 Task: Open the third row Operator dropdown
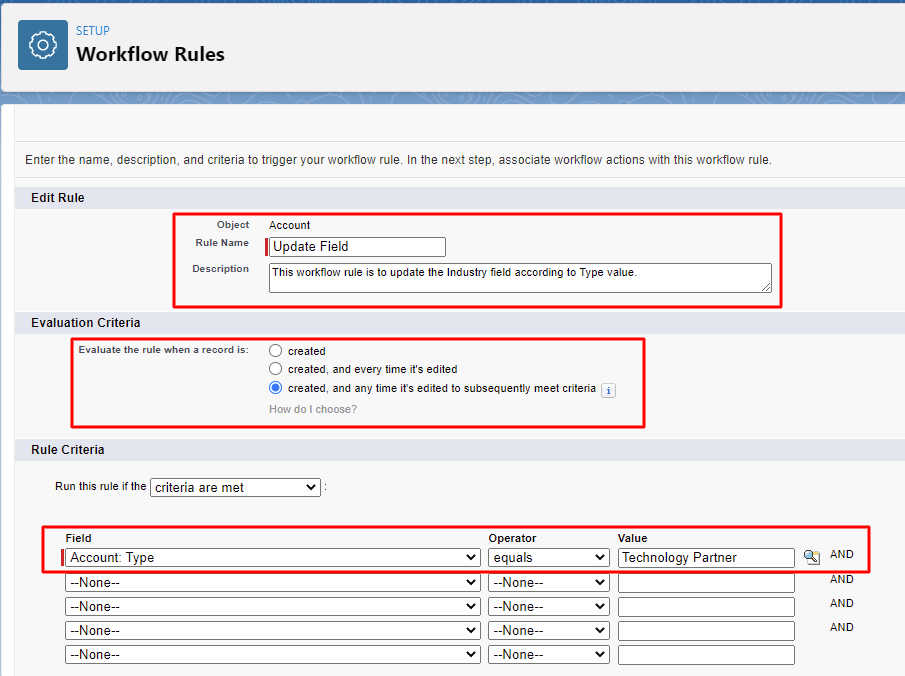pos(549,607)
